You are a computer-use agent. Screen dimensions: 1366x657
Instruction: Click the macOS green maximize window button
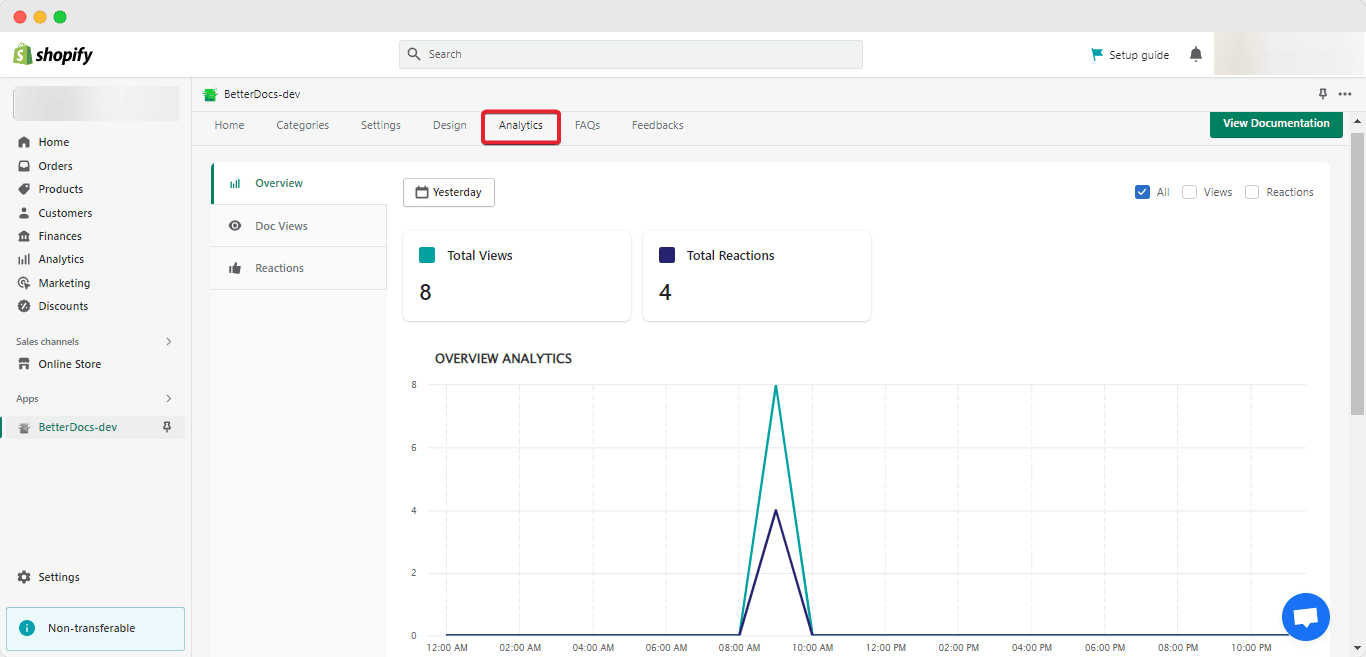(60, 17)
